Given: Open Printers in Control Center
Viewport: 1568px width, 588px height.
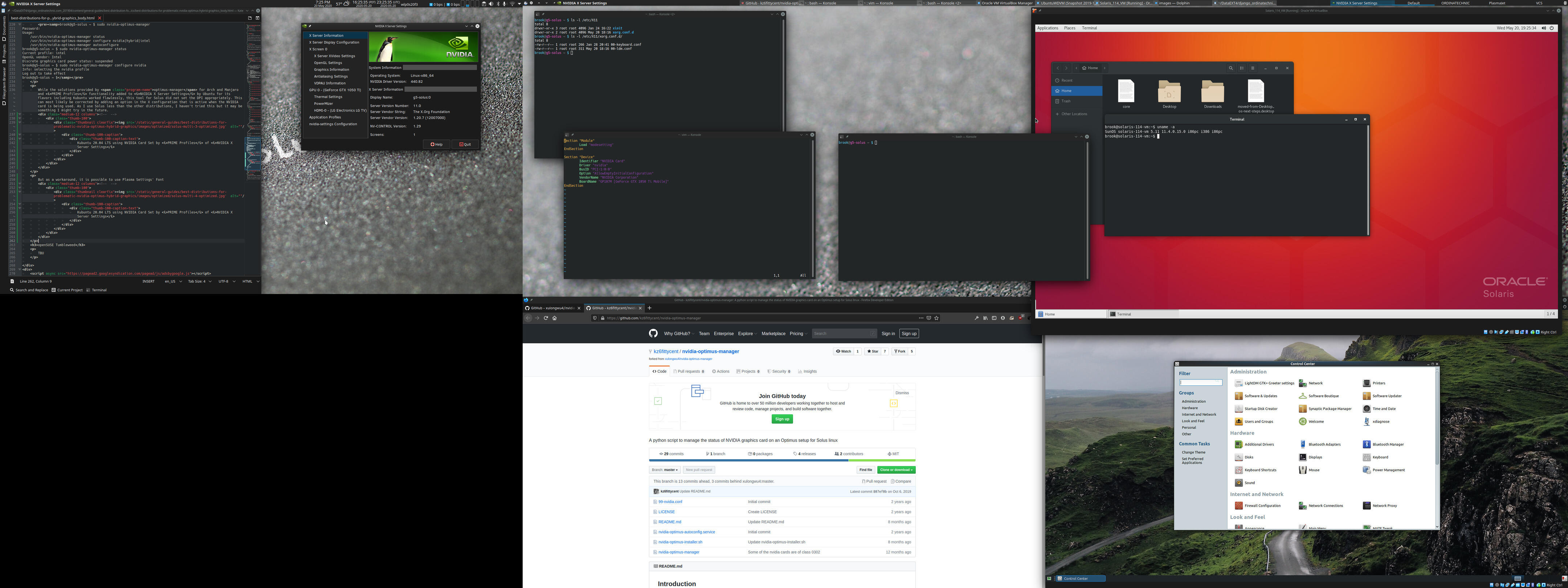Looking at the screenshot, I should [x=1374, y=384].
